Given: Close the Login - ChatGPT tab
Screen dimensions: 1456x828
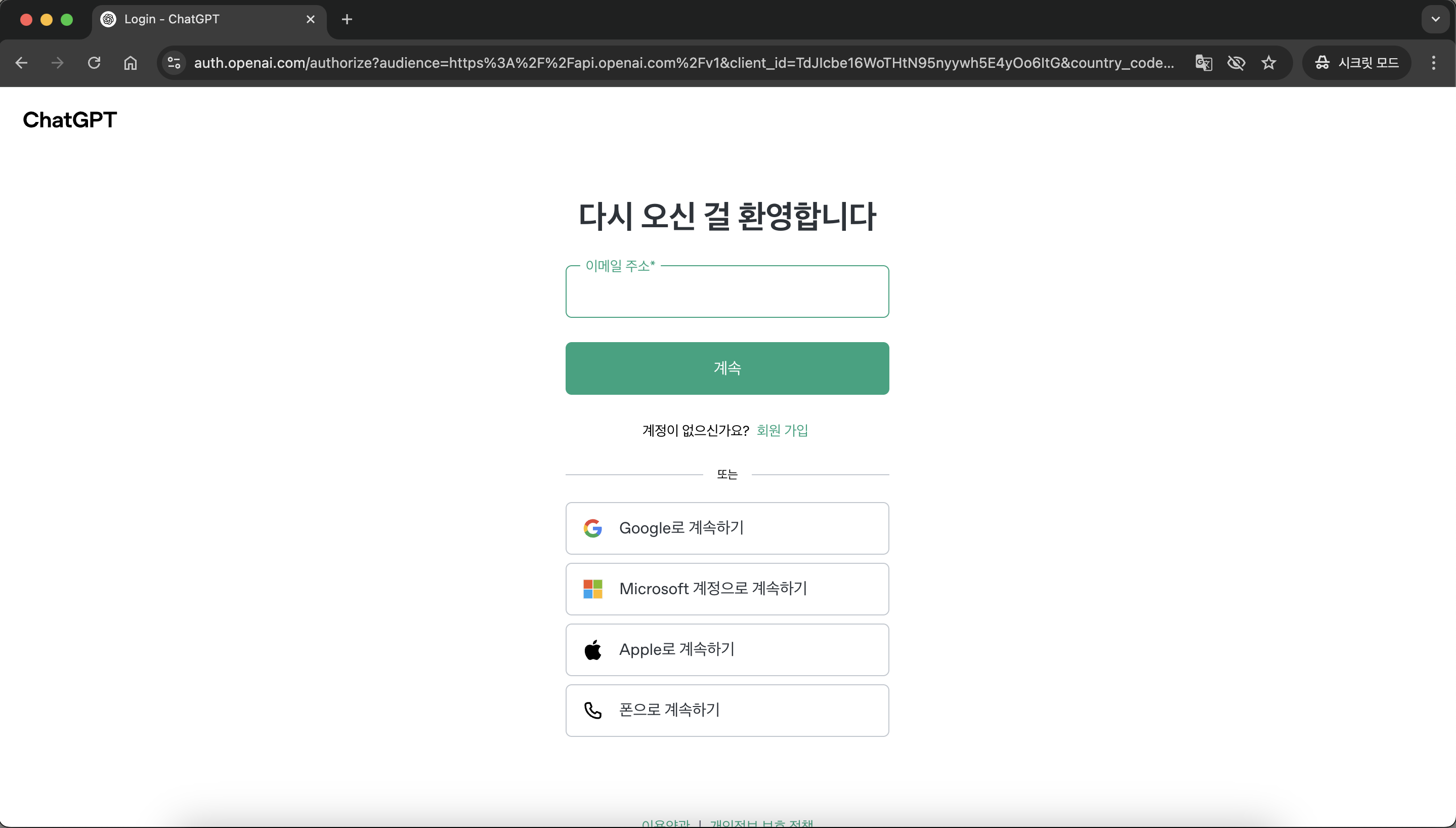Looking at the screenshot, I should click(310, 19).
